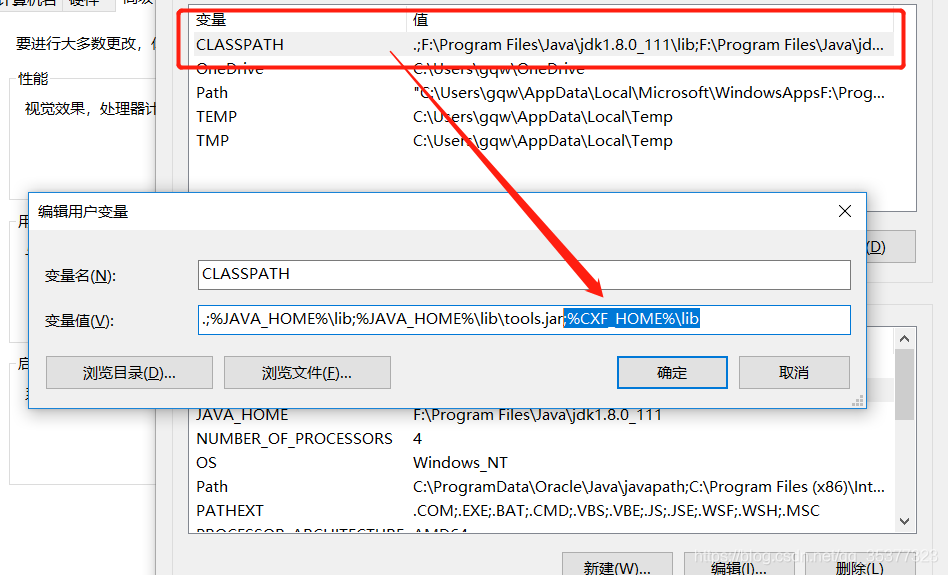This screenshot has height=575, width=948.
Task: Select the JAVA_HOME system variable row
Action: (x=543, y=415)
